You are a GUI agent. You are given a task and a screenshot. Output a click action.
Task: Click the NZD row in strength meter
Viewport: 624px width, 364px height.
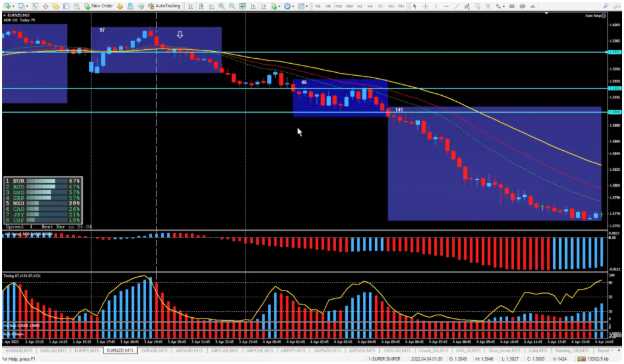pos(43,203)
